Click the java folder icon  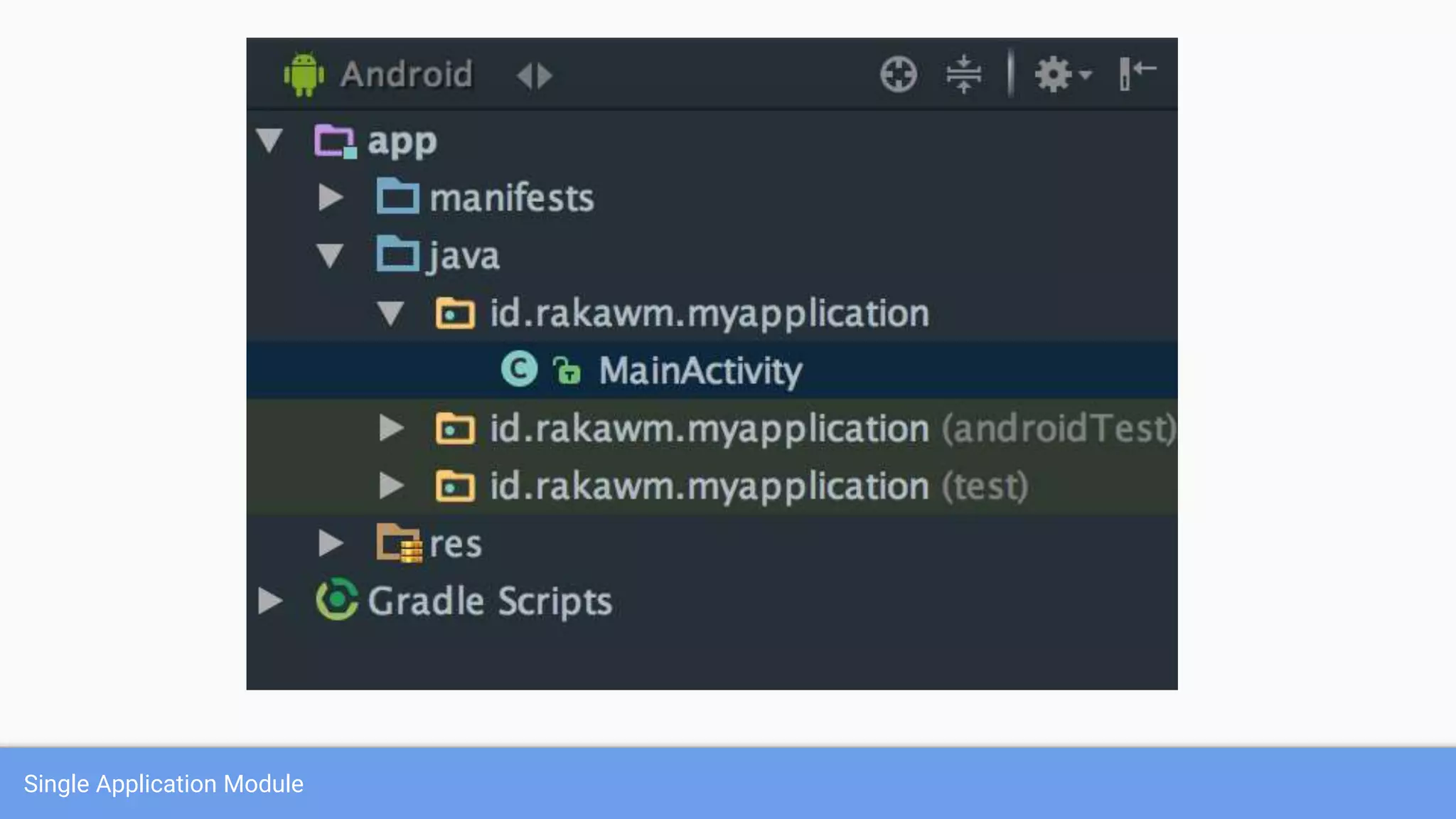pyautogui.click(x=397, y=254)
